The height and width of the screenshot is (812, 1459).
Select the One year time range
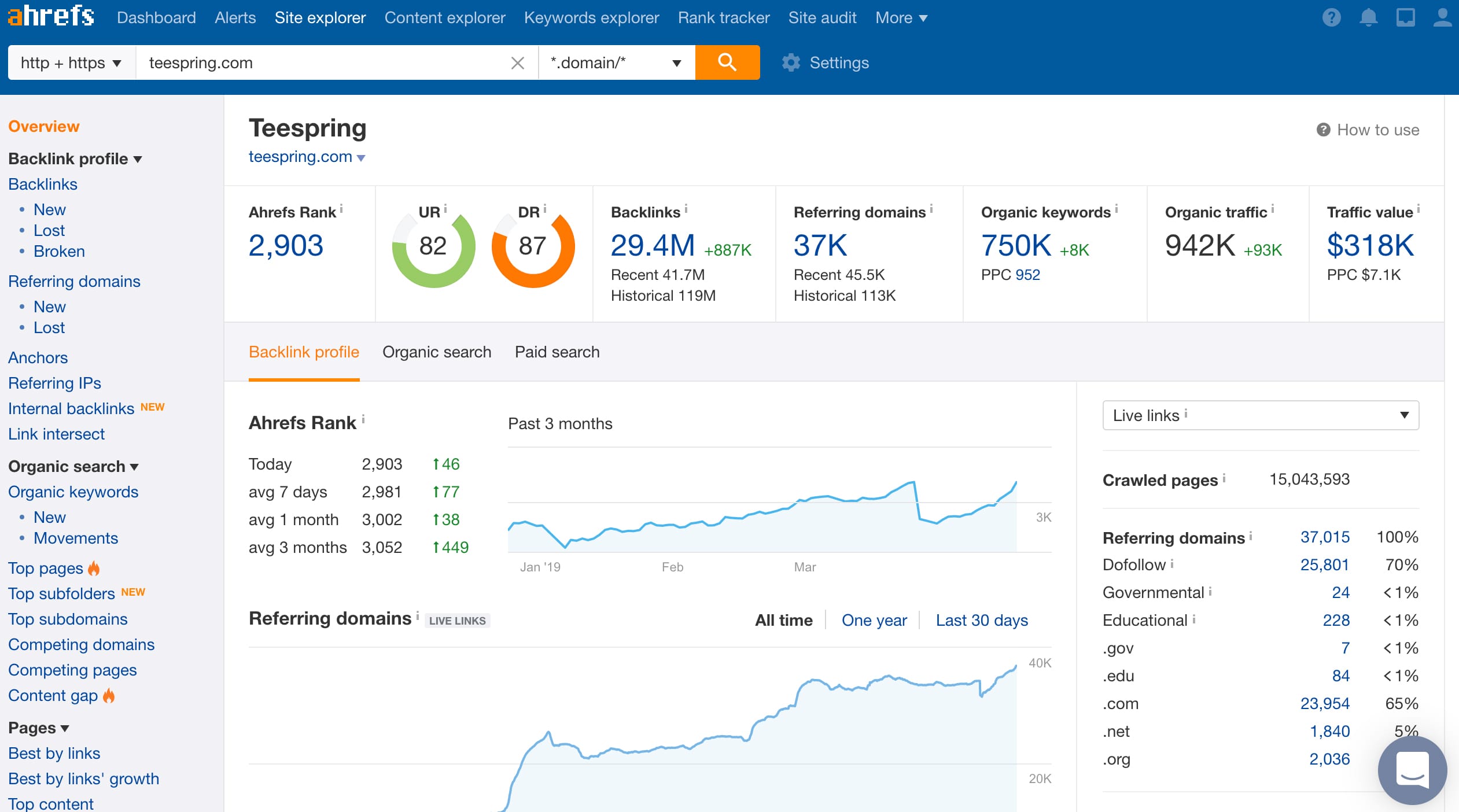pos(873,620)
